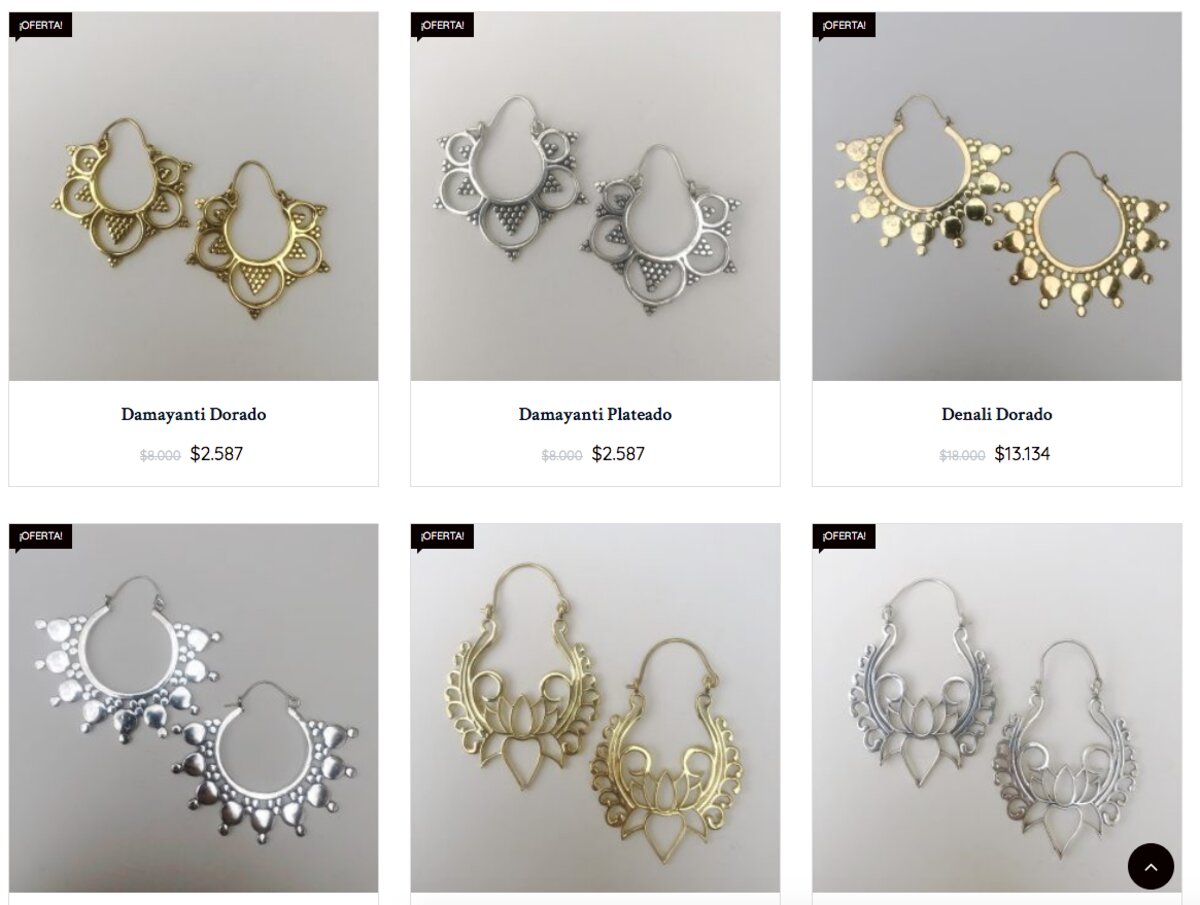Open the Damayanti Plateado product photo

coord(595,196)
